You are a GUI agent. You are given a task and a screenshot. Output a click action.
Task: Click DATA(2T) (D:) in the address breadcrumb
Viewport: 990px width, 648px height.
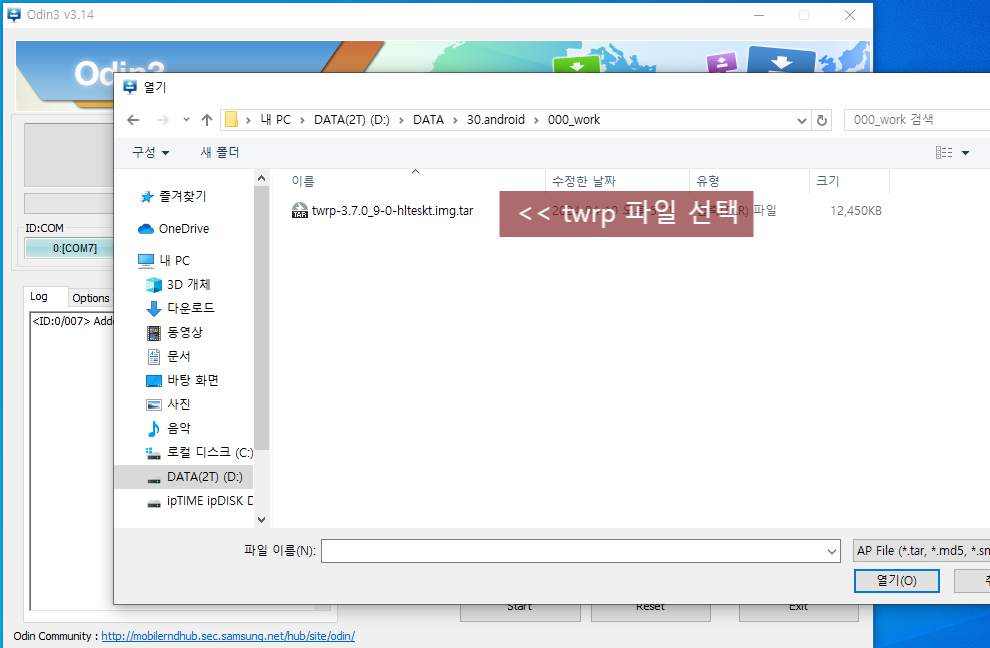[x=352, y=120]
